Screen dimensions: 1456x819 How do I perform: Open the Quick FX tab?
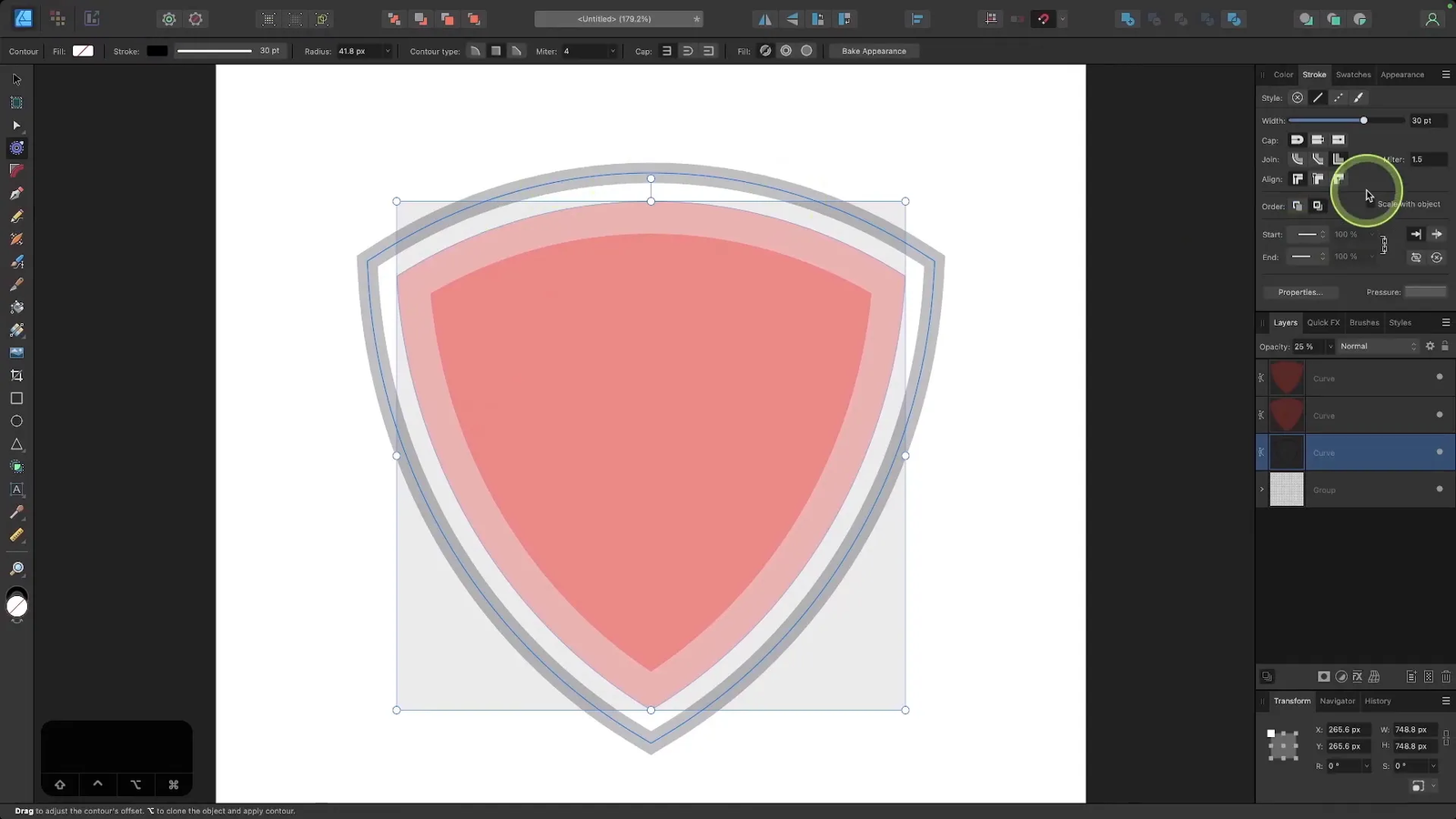point(1323,322)
